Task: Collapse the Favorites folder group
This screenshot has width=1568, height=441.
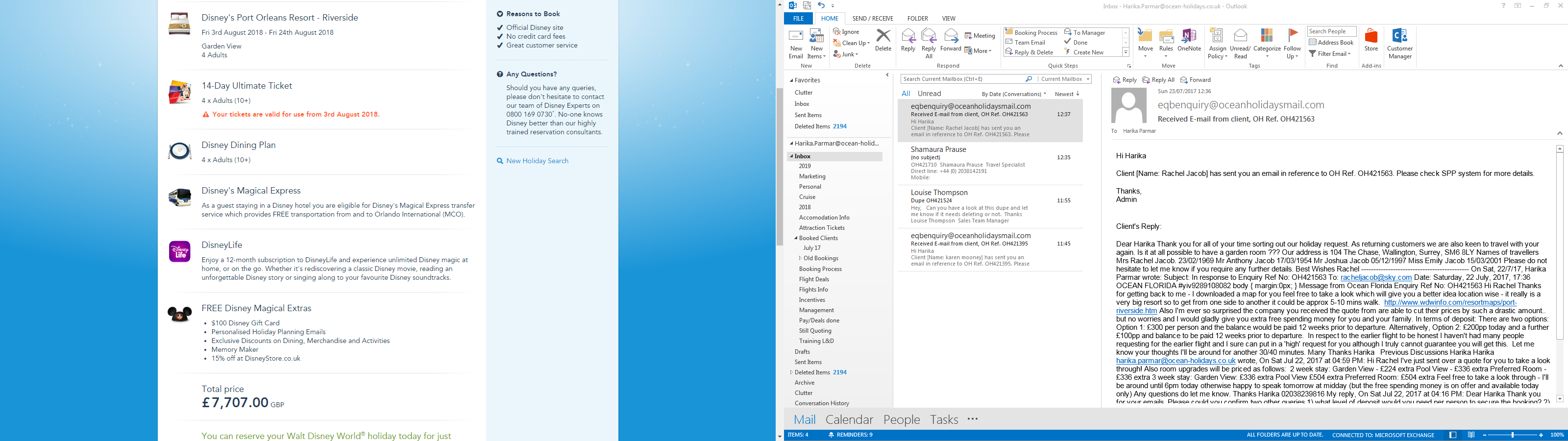Action: point(792,80)
